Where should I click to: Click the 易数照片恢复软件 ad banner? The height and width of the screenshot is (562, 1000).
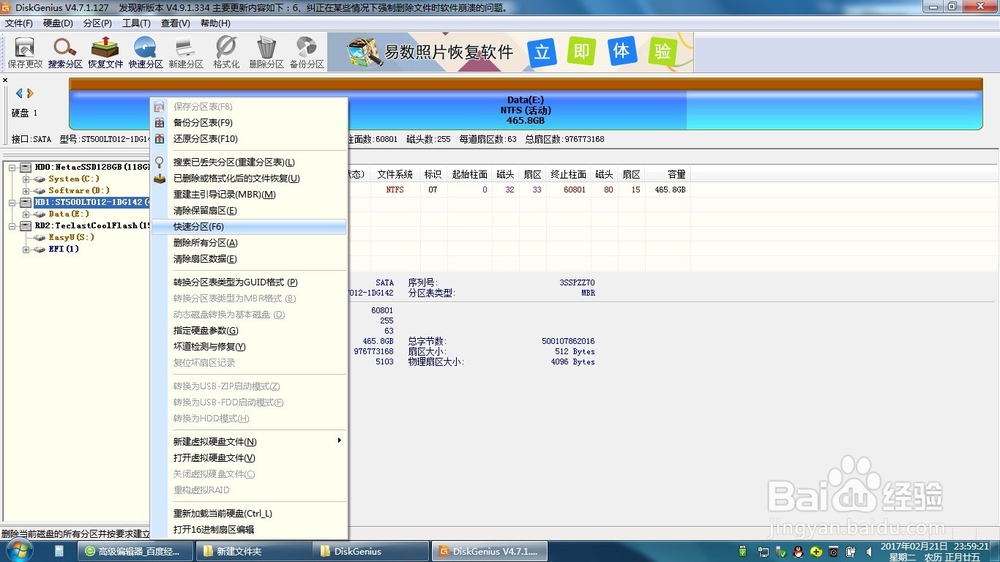pos(510,52)
